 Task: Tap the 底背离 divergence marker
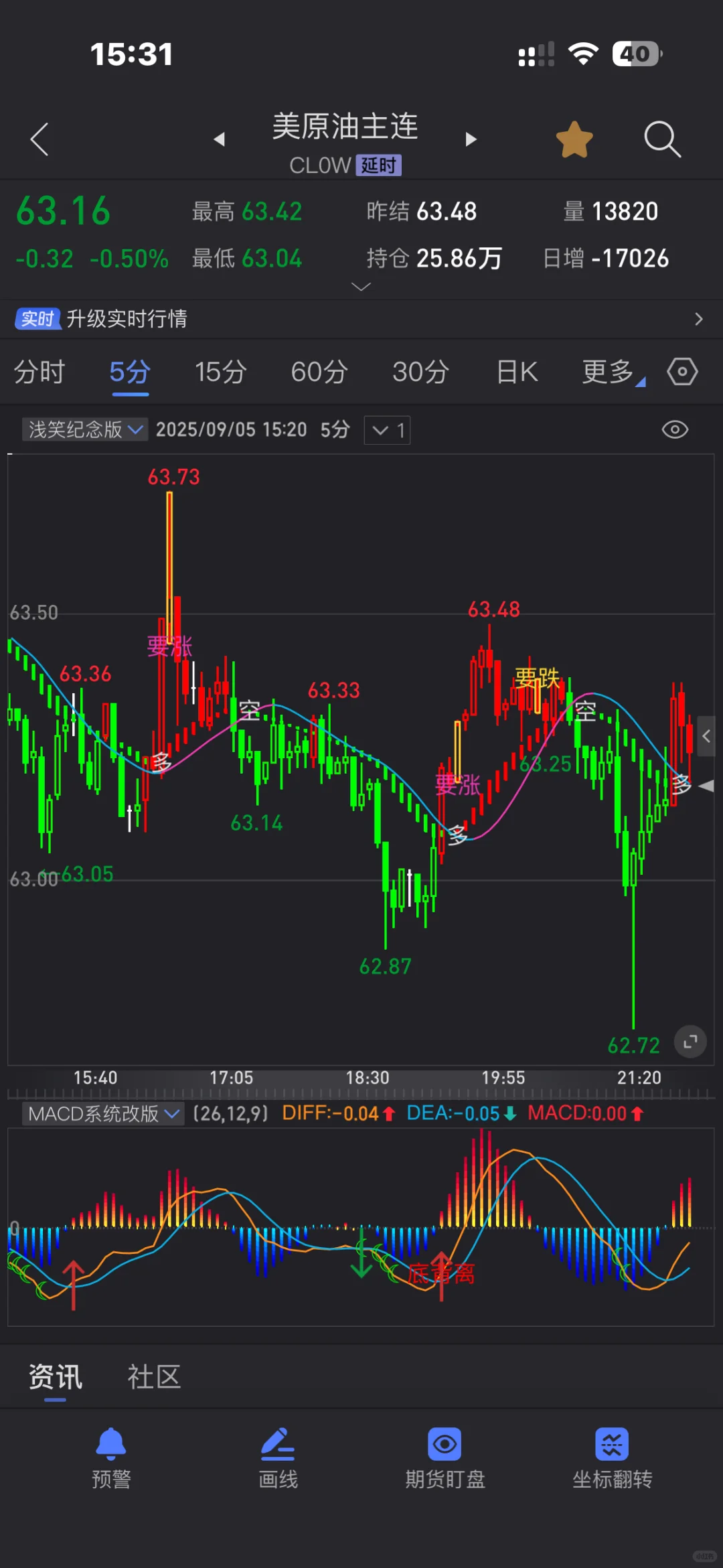[x=442, y=1273]
